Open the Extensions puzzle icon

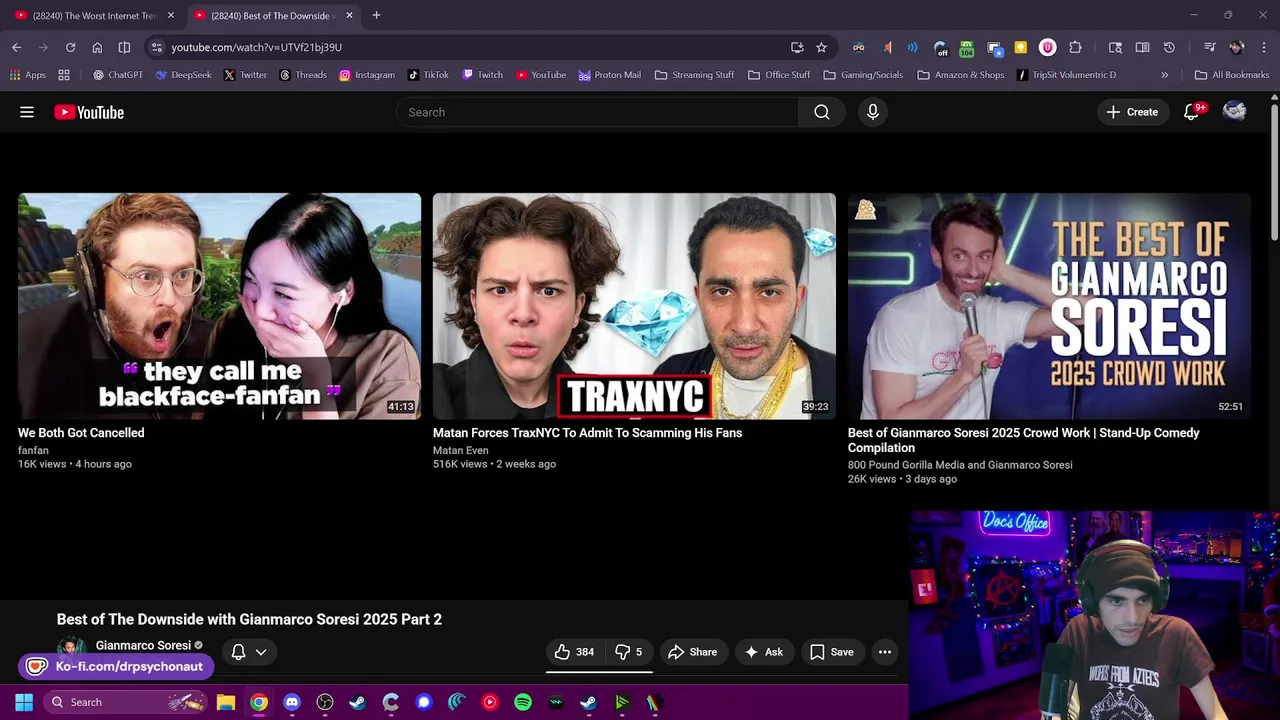pos(1075,47)
